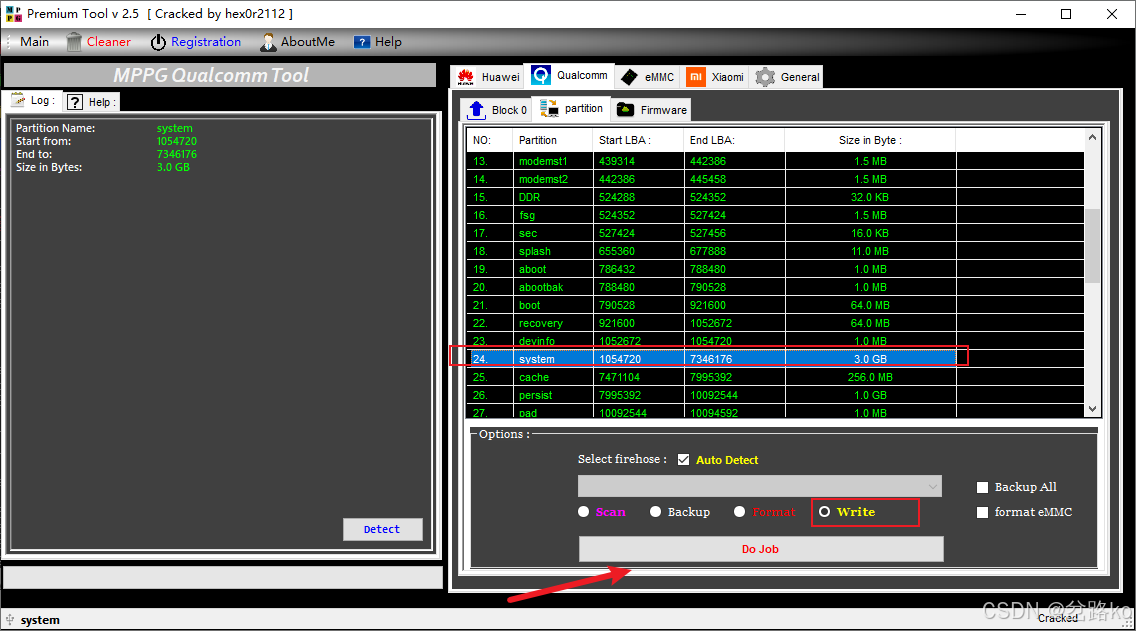The height and width of the screenshot is (631, 1136).
Task: Click the Detect button
Action: point(382,530)
